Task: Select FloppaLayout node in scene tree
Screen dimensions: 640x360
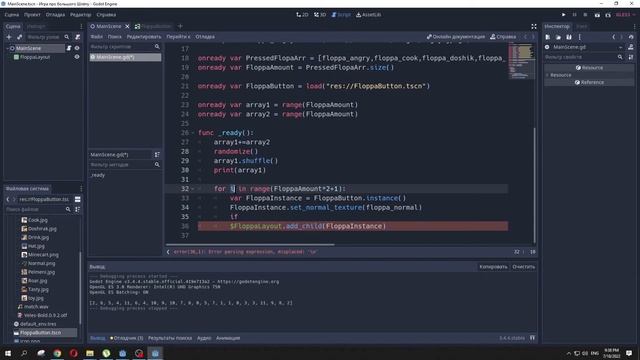Action: (35, 57)
